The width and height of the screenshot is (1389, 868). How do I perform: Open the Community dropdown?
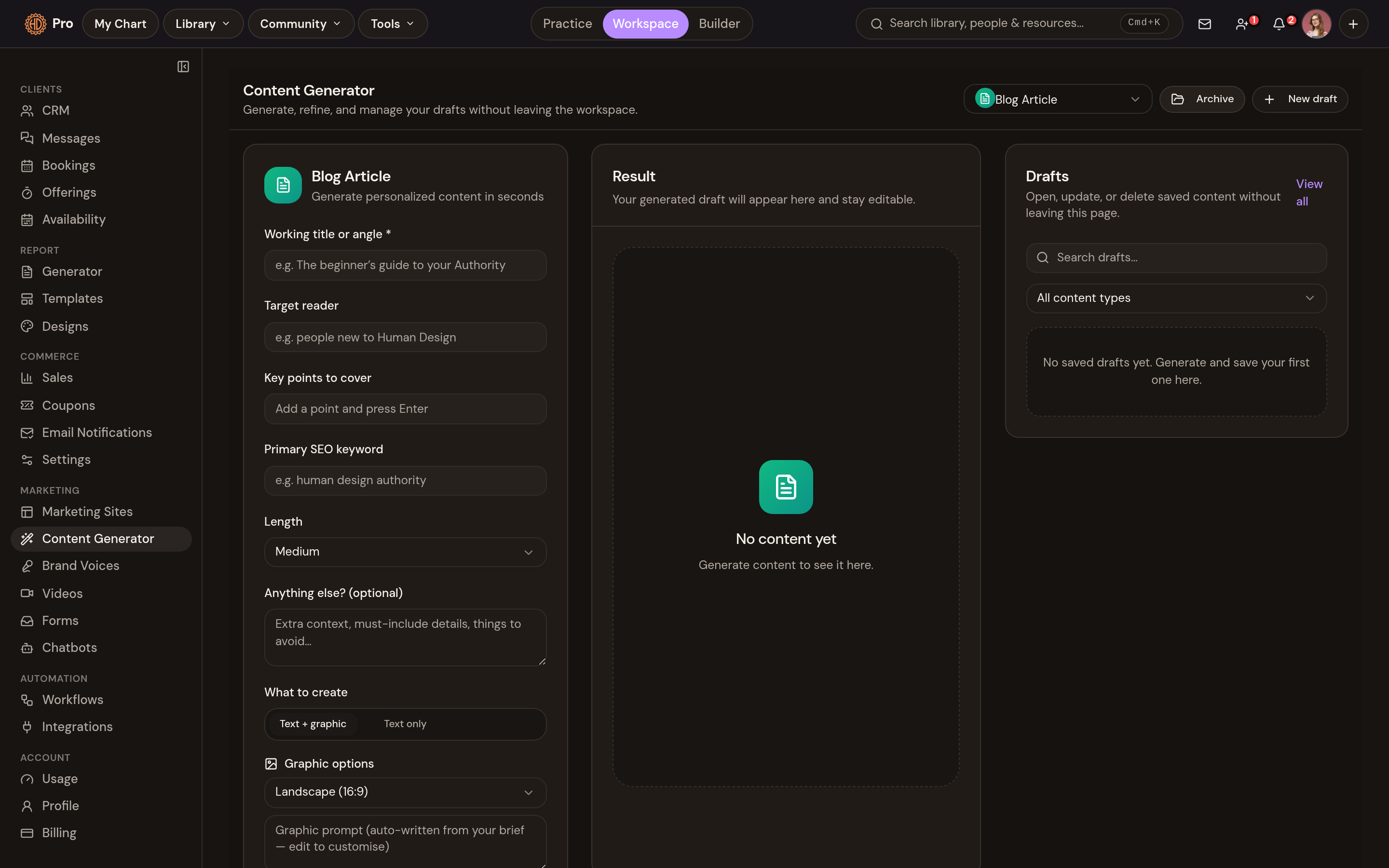pyautogui.click(x=301, y=24)
